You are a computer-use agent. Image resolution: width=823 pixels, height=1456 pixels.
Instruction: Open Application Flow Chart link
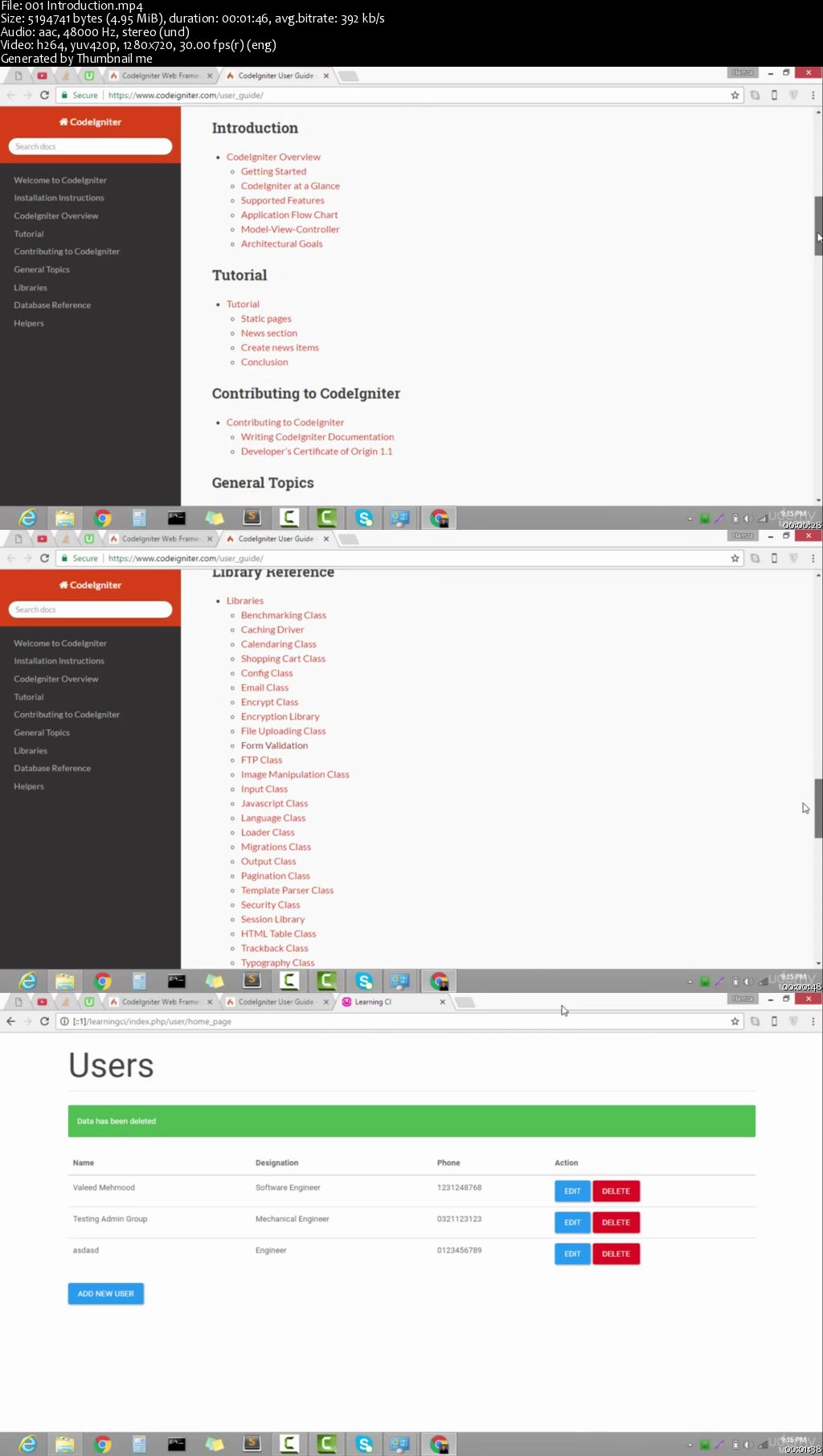289,215
